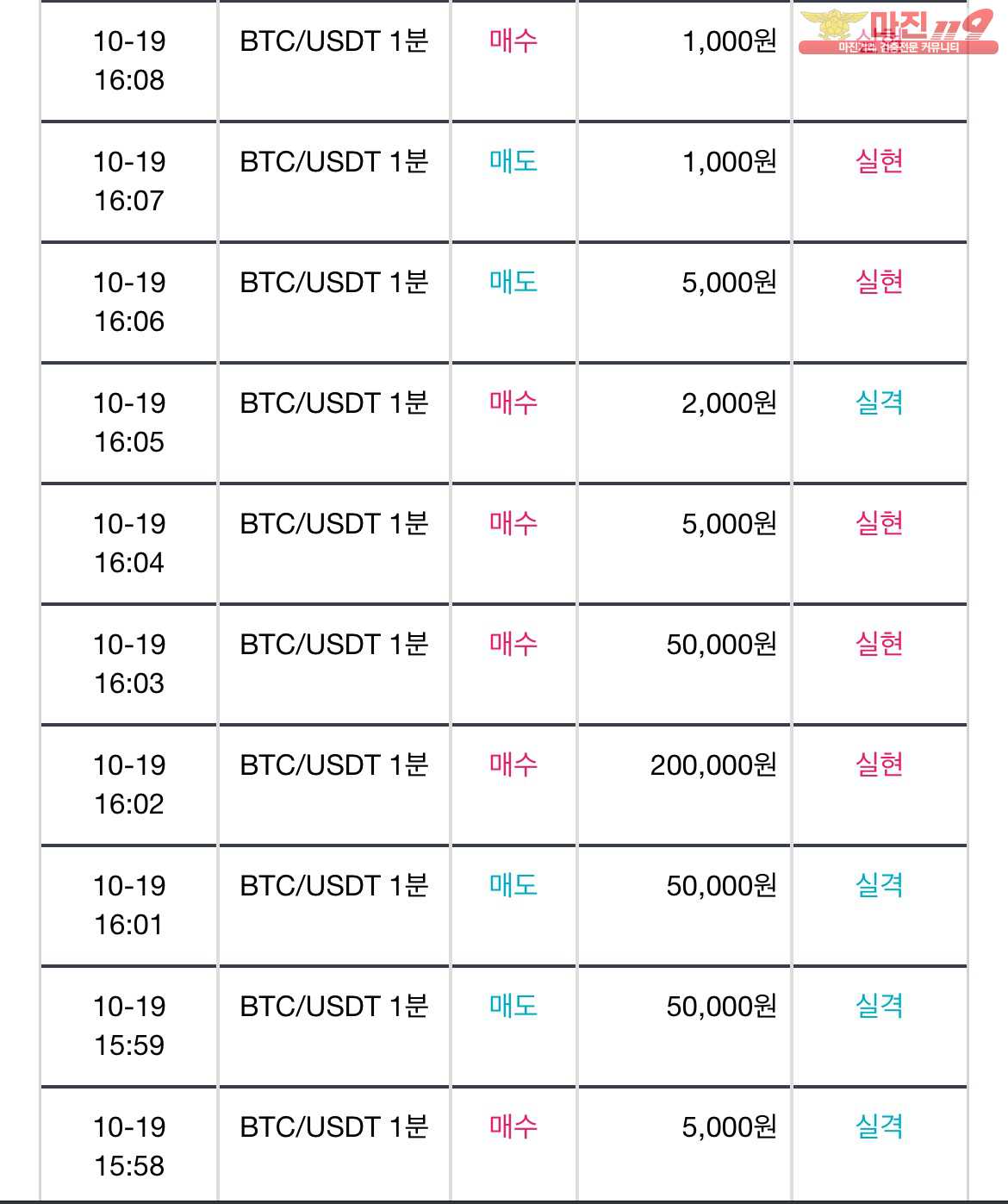The height and width of the screenshot is (1204, 1008).
Task: Click 매도 label in the 16:01 row
Action: pyautogui.click(x=513, y=885)
